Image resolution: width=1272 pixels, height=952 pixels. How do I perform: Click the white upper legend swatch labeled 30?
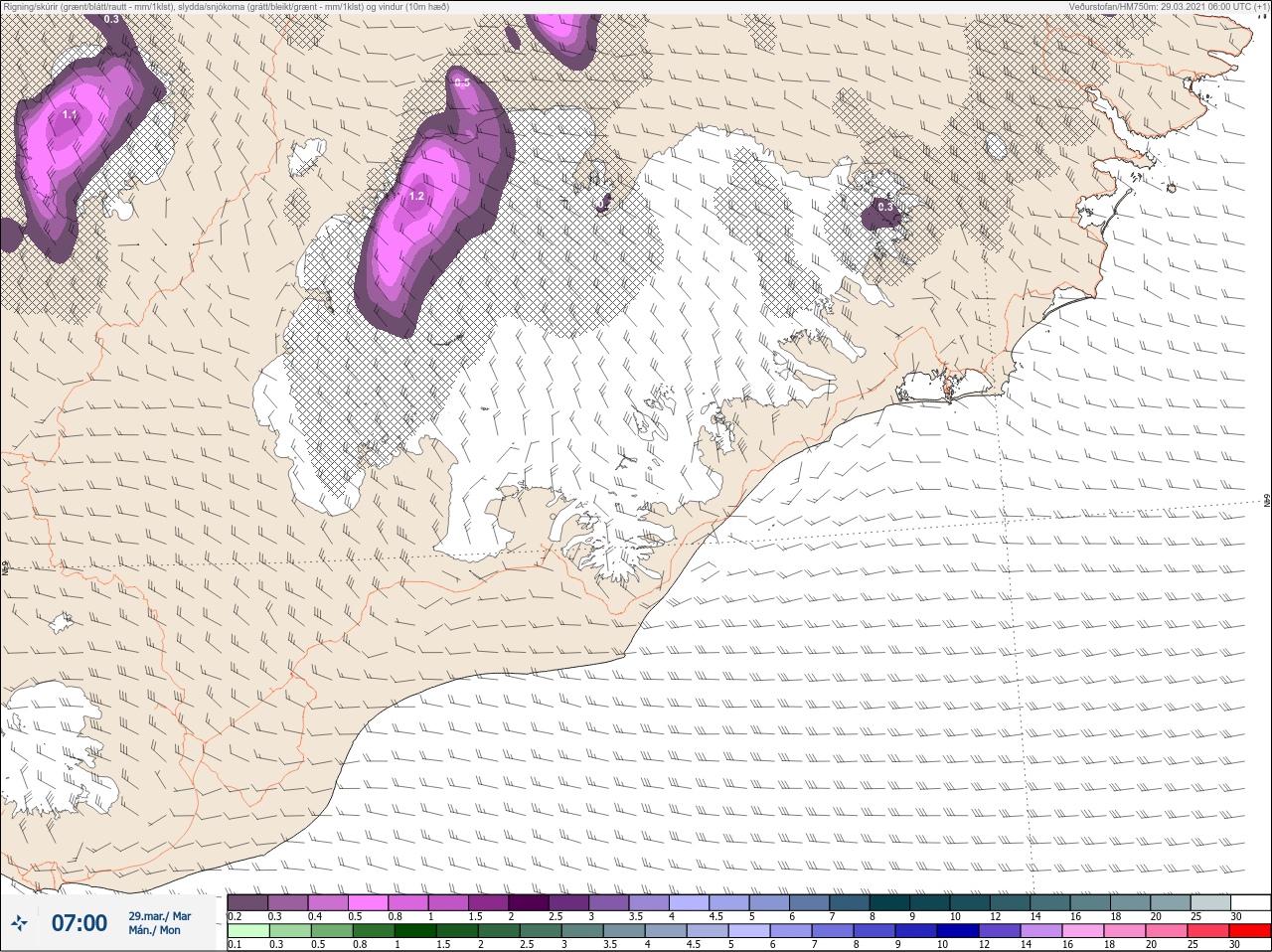[x=1251, y=902]
